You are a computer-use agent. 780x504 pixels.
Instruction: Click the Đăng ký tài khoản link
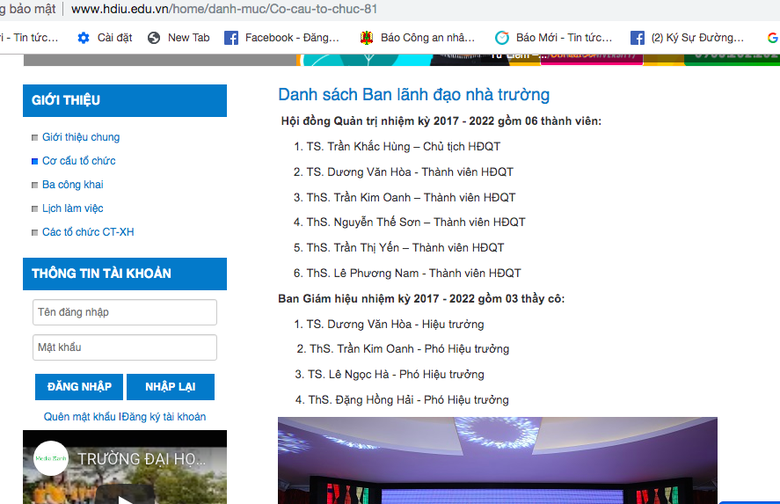(165, 417)
